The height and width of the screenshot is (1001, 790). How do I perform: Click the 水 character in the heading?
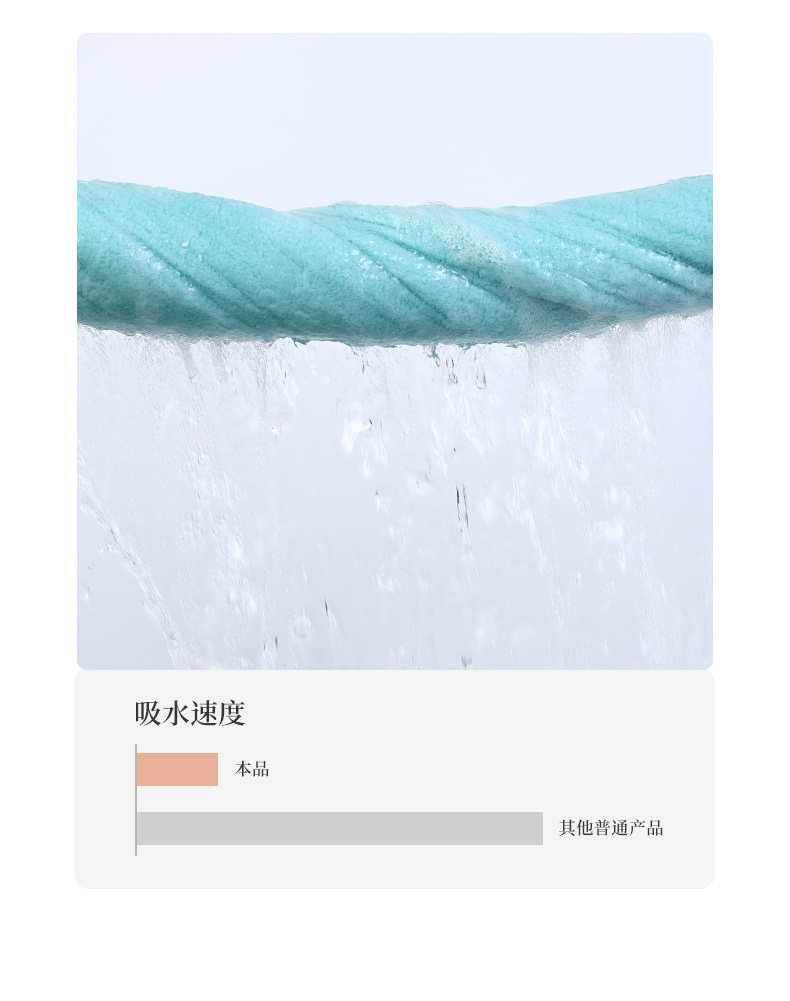(176, 713)
